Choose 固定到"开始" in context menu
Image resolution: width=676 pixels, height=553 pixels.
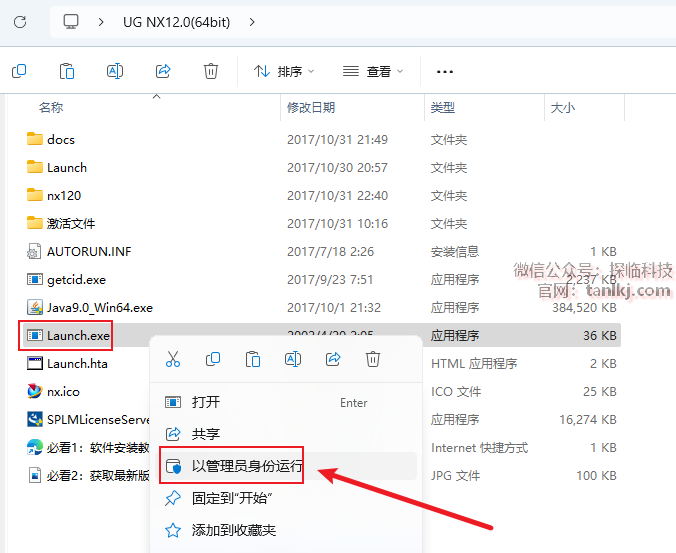click(286, 498)
